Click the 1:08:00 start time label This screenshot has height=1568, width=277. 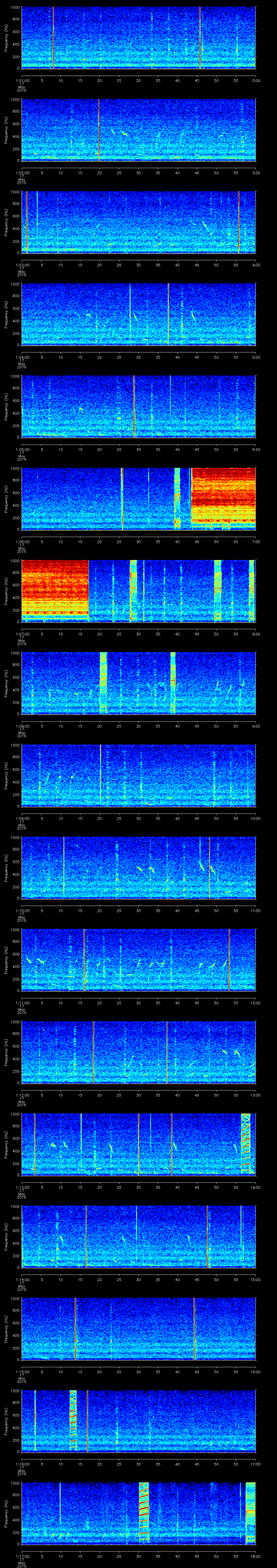point(22,726)
